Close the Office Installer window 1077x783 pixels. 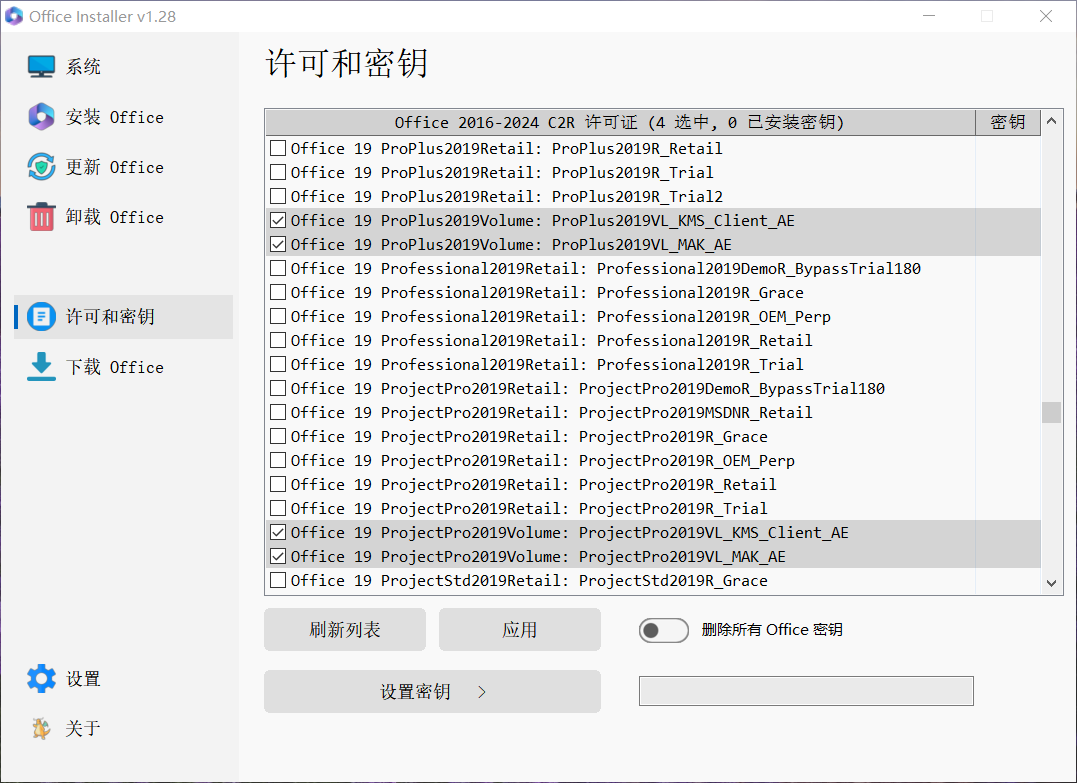(1045, 16)
